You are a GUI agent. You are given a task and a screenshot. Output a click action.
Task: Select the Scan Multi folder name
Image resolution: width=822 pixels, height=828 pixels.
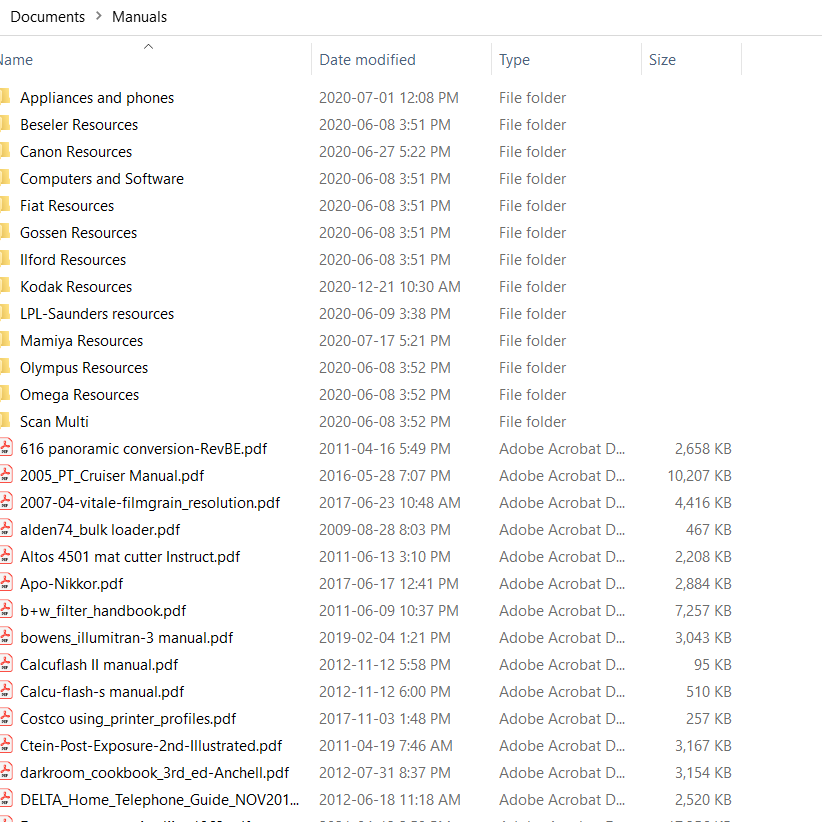tap(54, 421)
